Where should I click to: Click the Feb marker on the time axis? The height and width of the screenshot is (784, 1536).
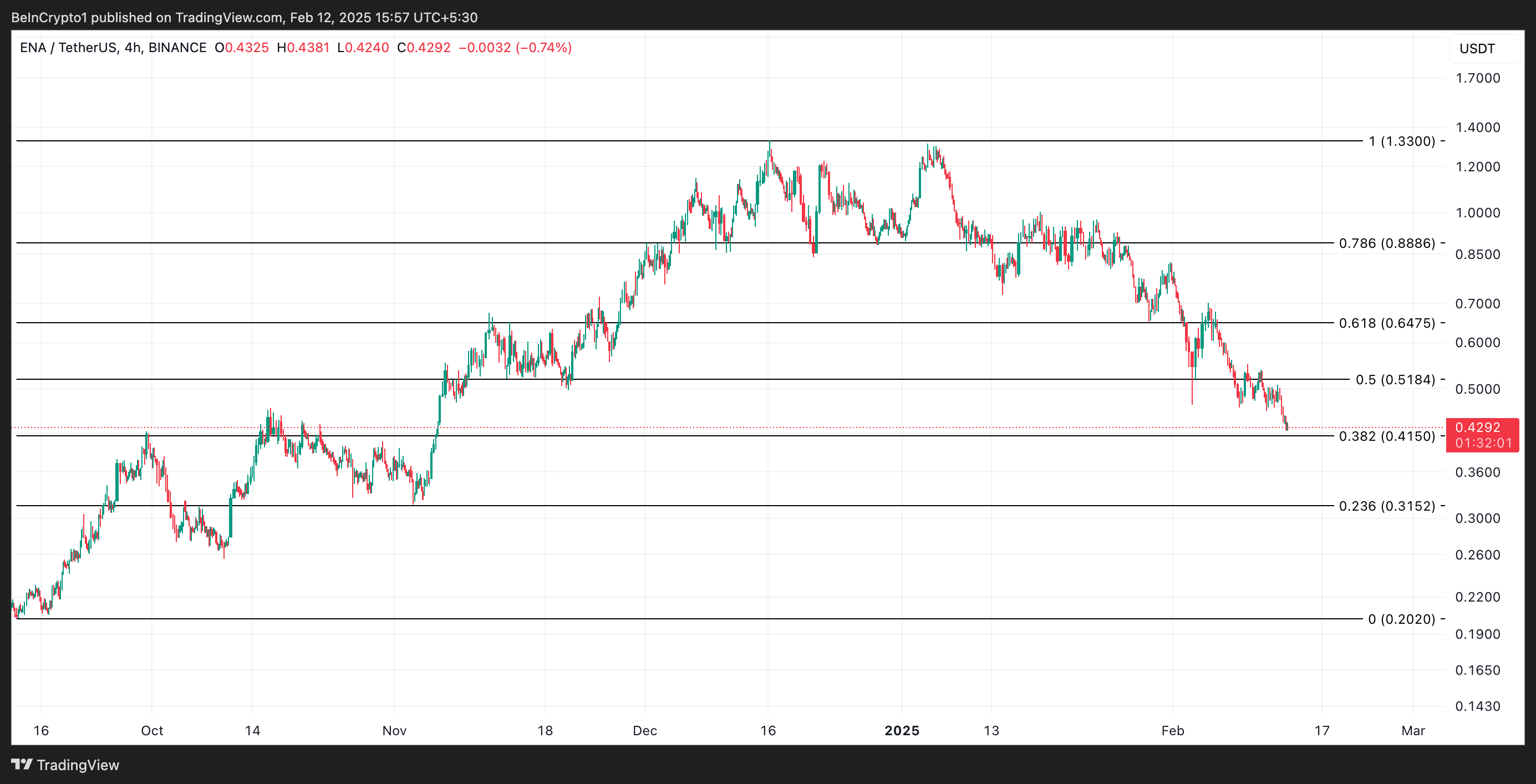(x=1172, y=731)
